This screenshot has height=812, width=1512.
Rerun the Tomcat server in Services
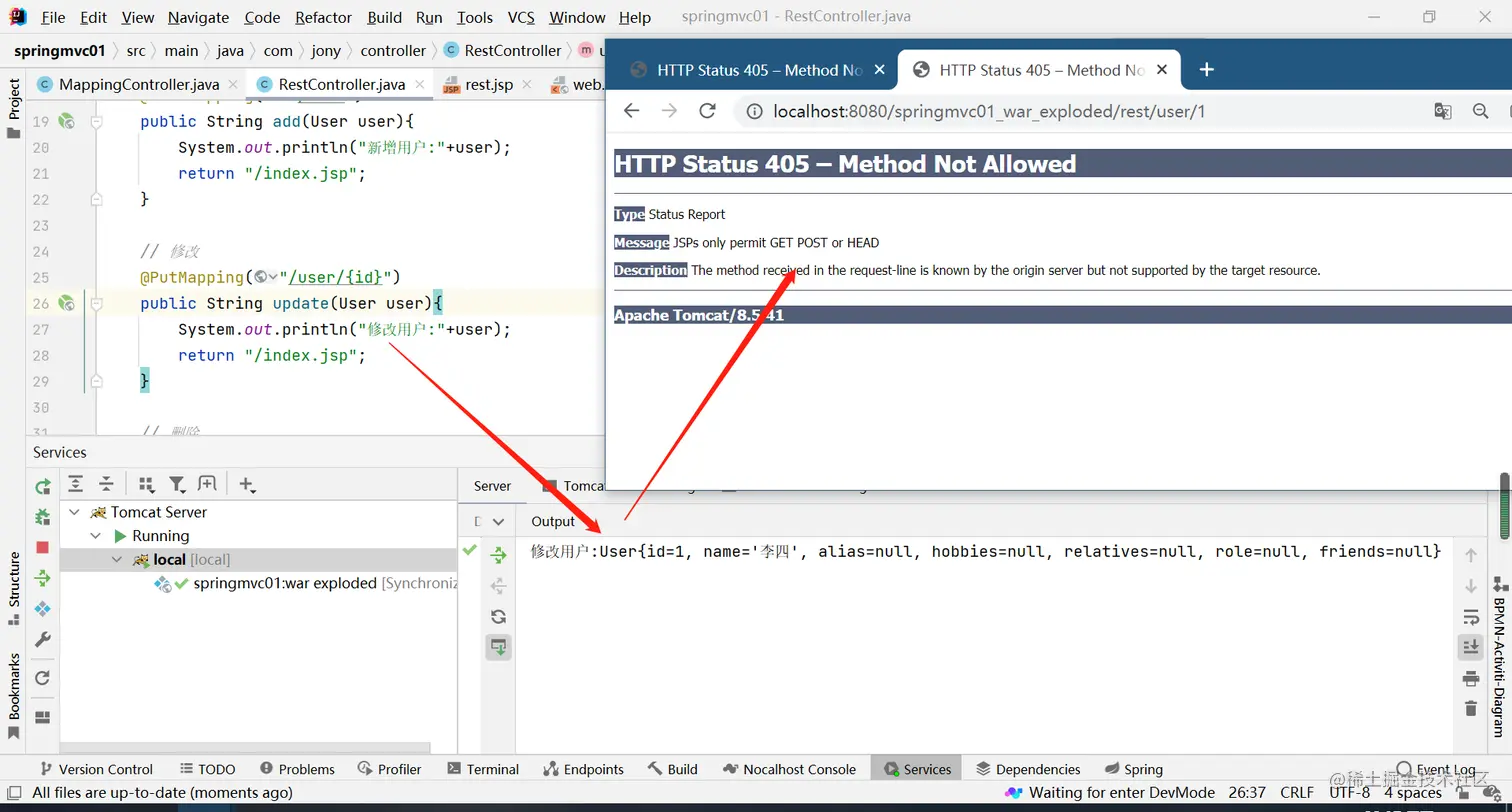tap(43, 486)
